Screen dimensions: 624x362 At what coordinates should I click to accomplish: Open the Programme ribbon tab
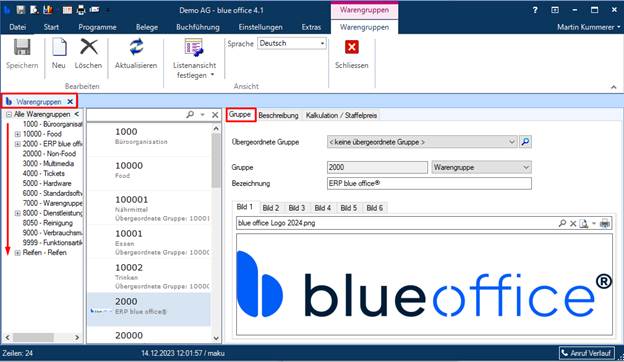tap(97, 27)
